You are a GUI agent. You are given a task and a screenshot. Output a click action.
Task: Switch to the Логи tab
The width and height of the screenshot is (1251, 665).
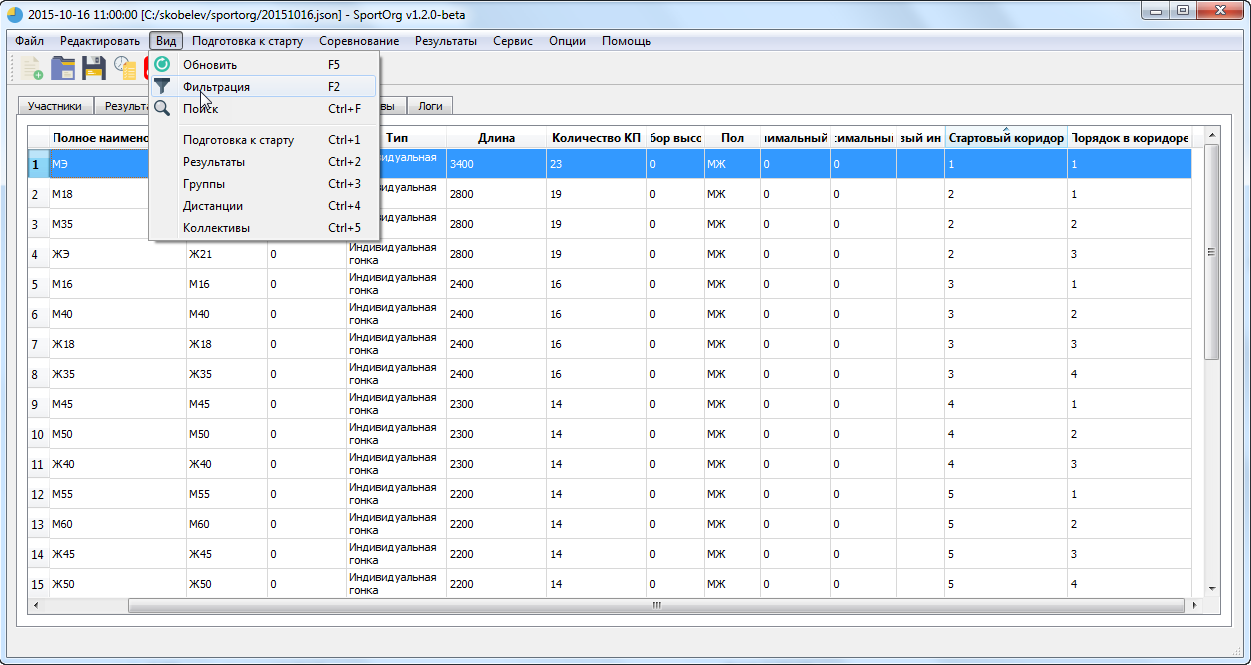pyautogui.click(x=431, y=105)
